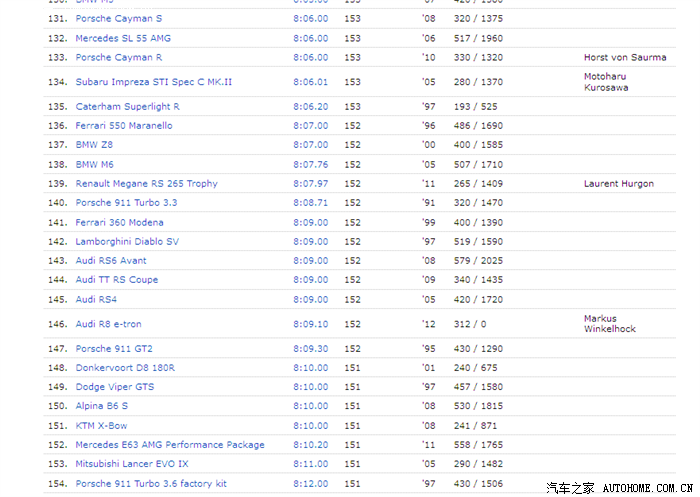This screenshot has height=497, width=700.
Task: Open Donkervoort D8 180R page
Action: [x=125, y=368]
